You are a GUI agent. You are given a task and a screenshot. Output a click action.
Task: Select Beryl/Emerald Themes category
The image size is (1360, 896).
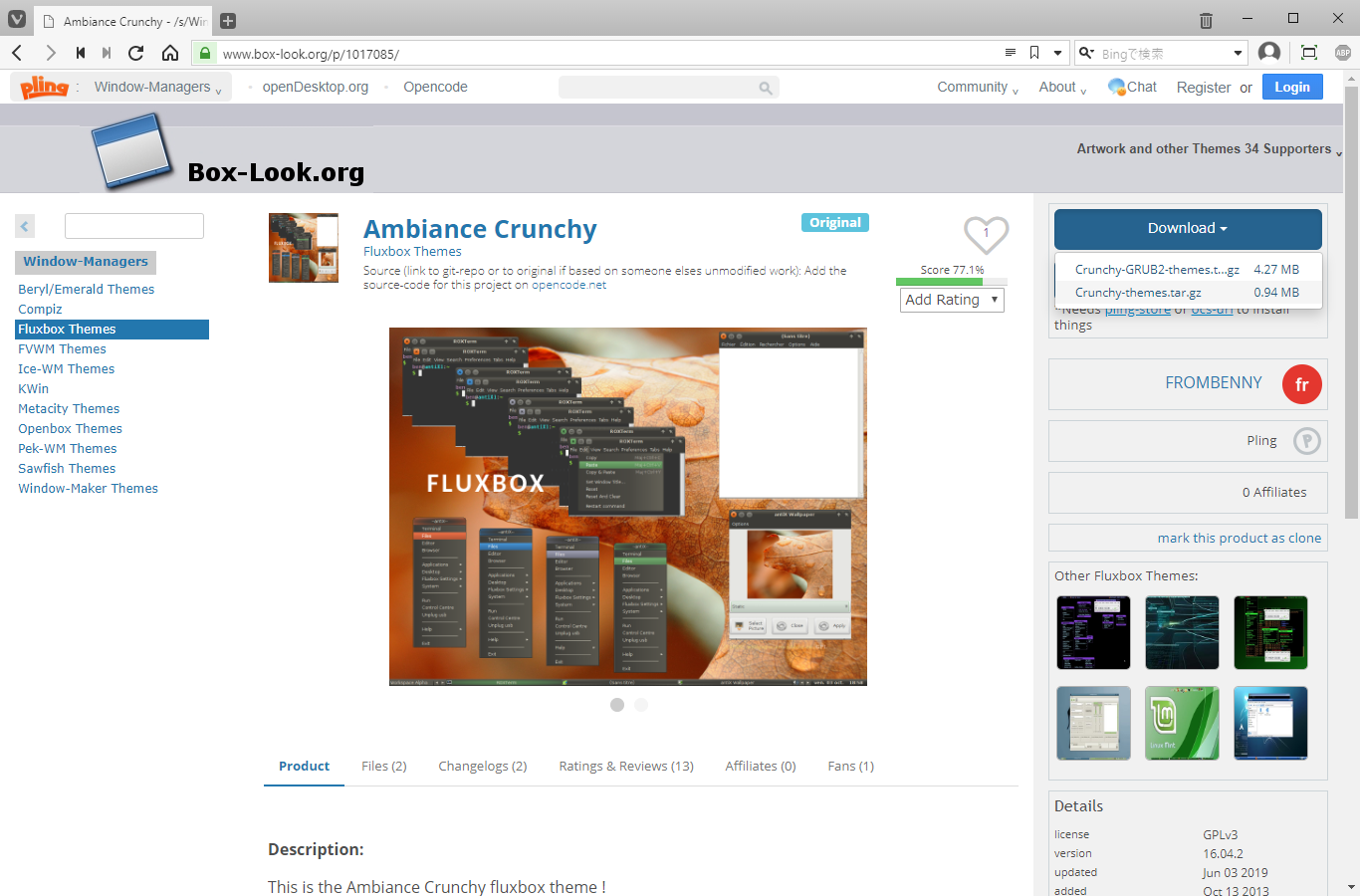[x=87, y=290]
